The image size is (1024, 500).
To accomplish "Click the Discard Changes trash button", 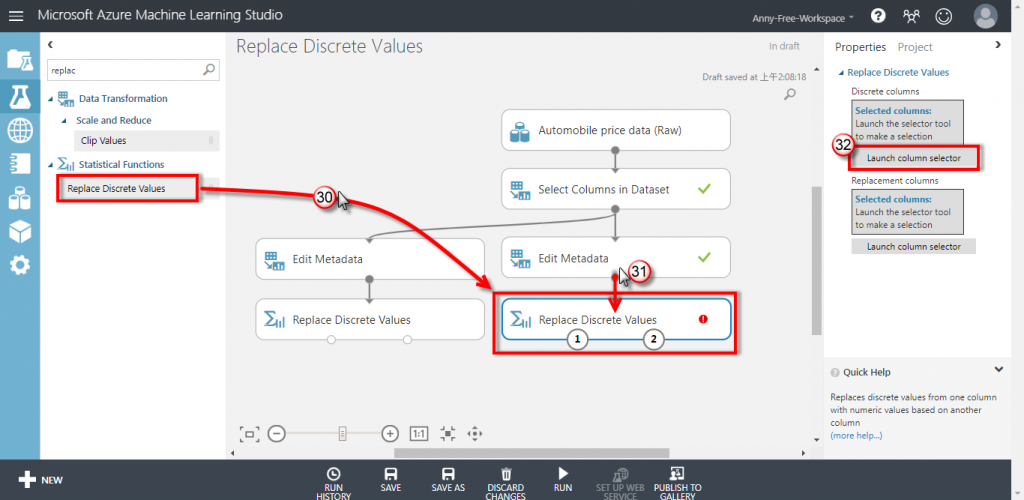I will coord(505,482).
